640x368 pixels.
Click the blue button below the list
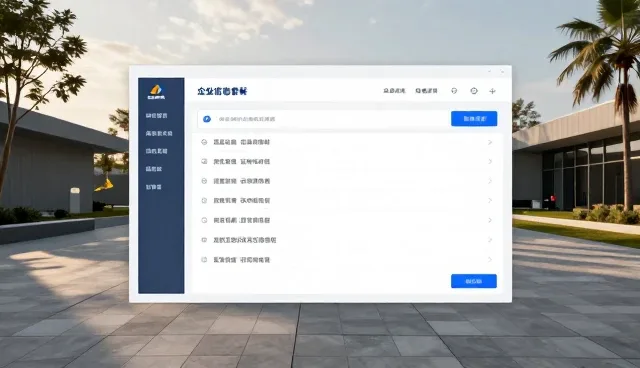474,281
